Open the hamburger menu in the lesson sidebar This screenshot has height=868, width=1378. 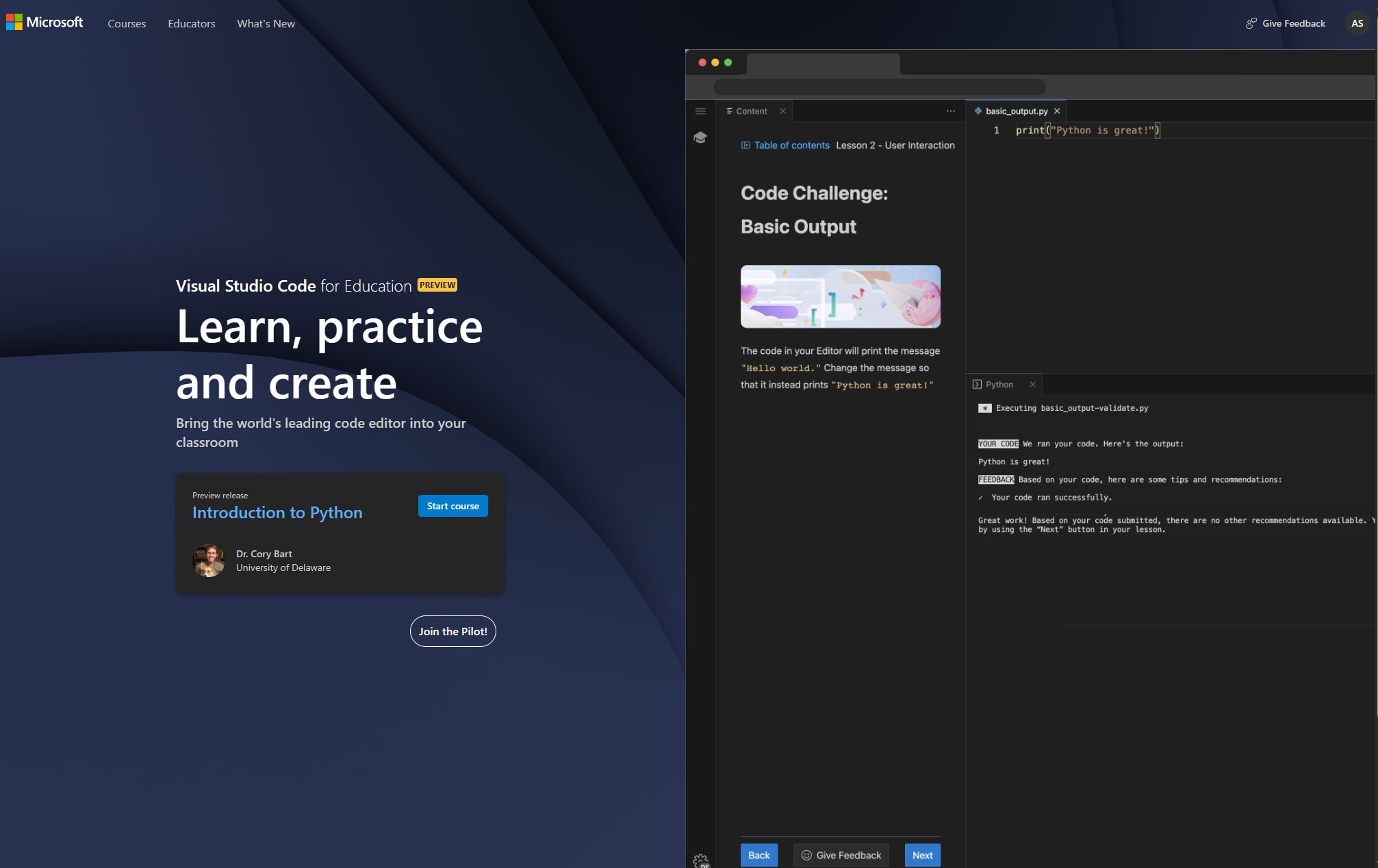pos(700,110)
